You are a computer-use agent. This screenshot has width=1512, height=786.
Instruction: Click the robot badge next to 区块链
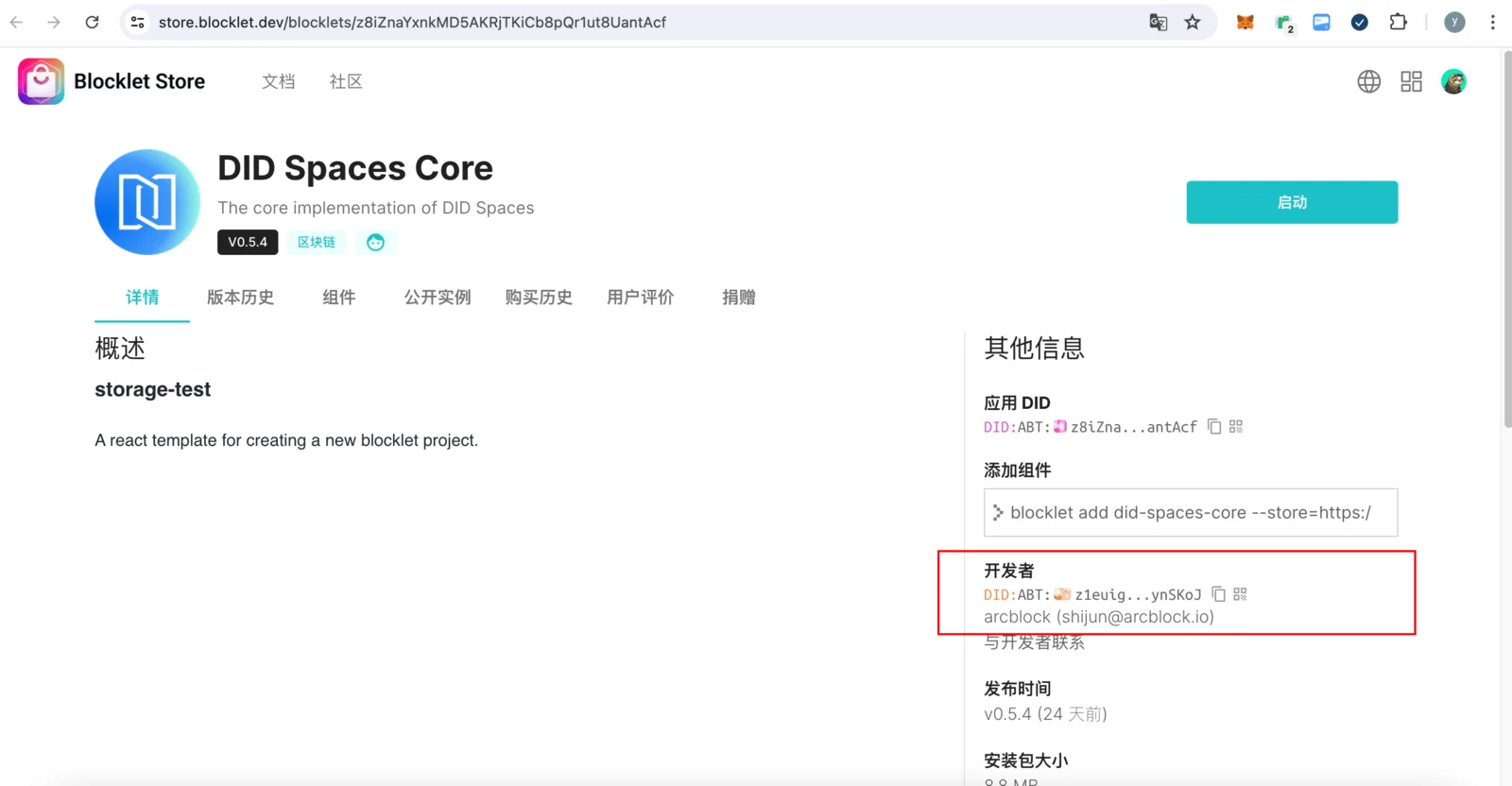tap(375, 242)
